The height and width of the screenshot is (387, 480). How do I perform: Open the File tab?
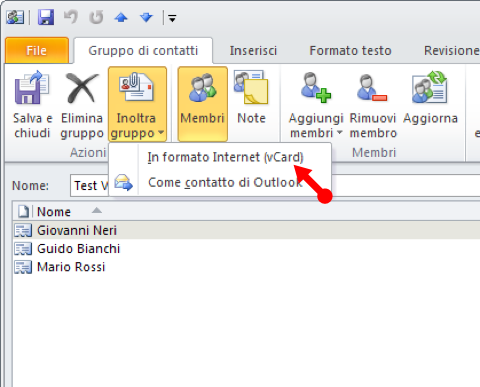[37, 51]
